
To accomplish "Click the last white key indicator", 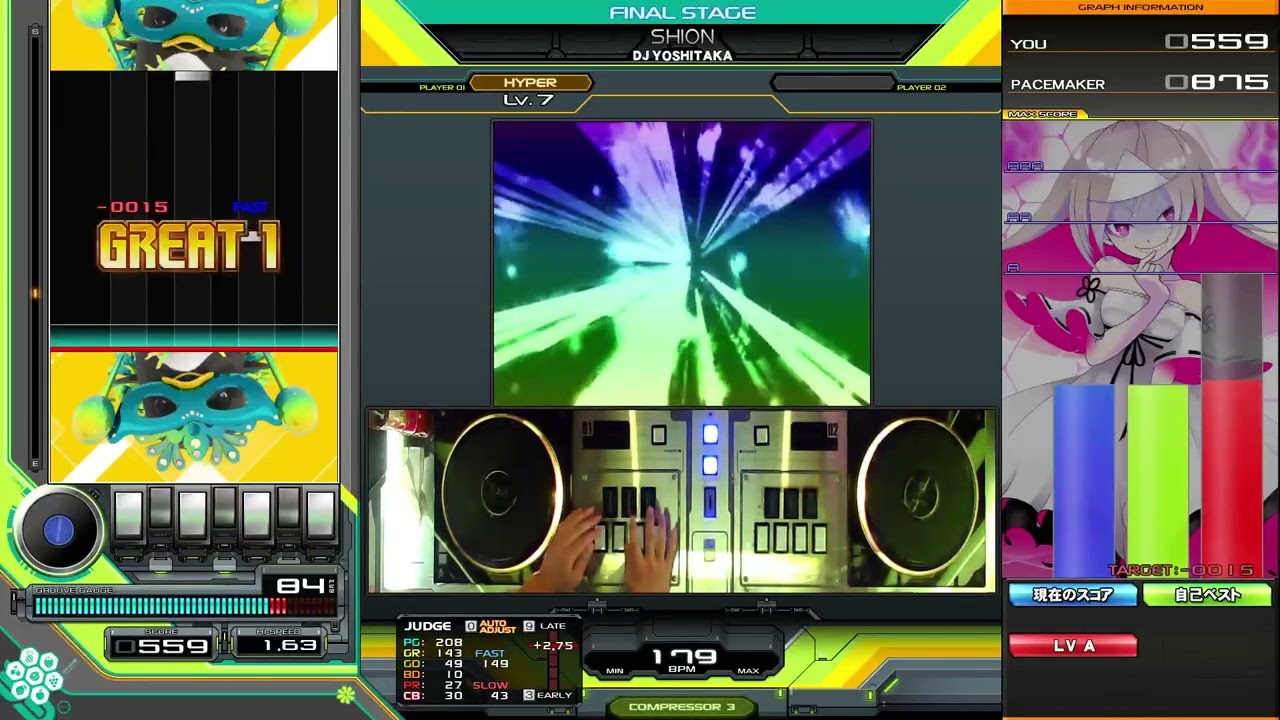I will coord(320,516).
